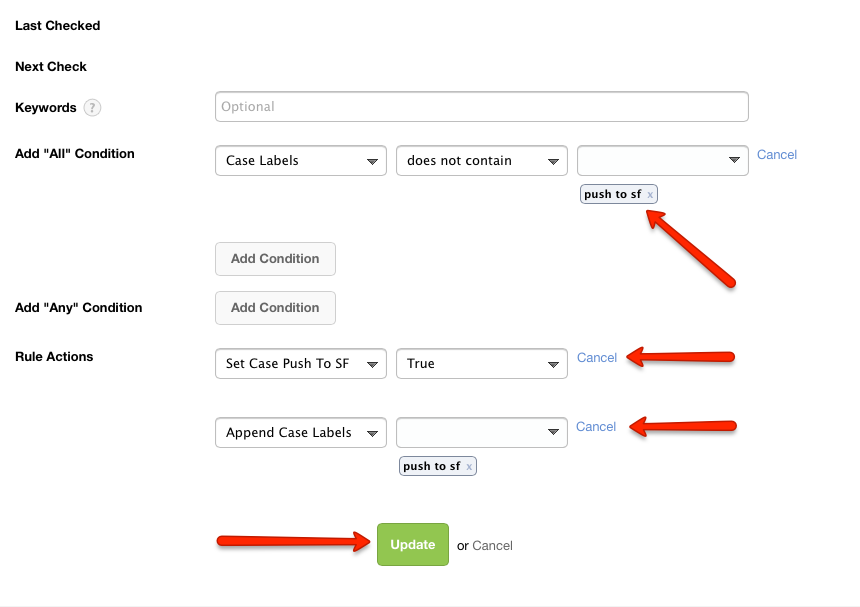
Task: Open the Set Case Push To SF action dropdown
Action: tap(300, 364)
